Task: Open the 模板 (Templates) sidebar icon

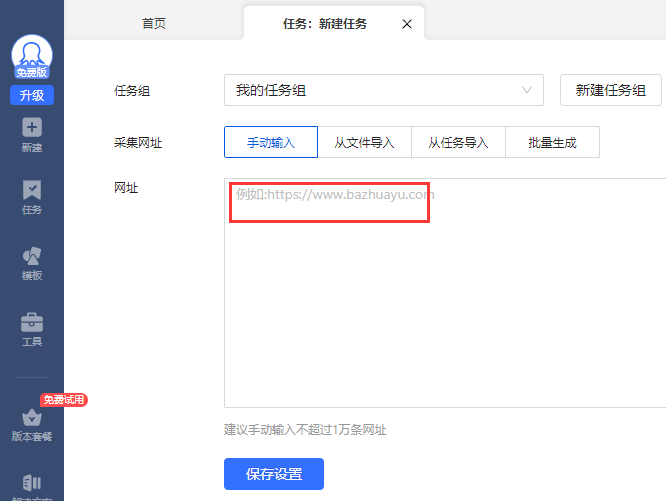Action: point(32,256)
